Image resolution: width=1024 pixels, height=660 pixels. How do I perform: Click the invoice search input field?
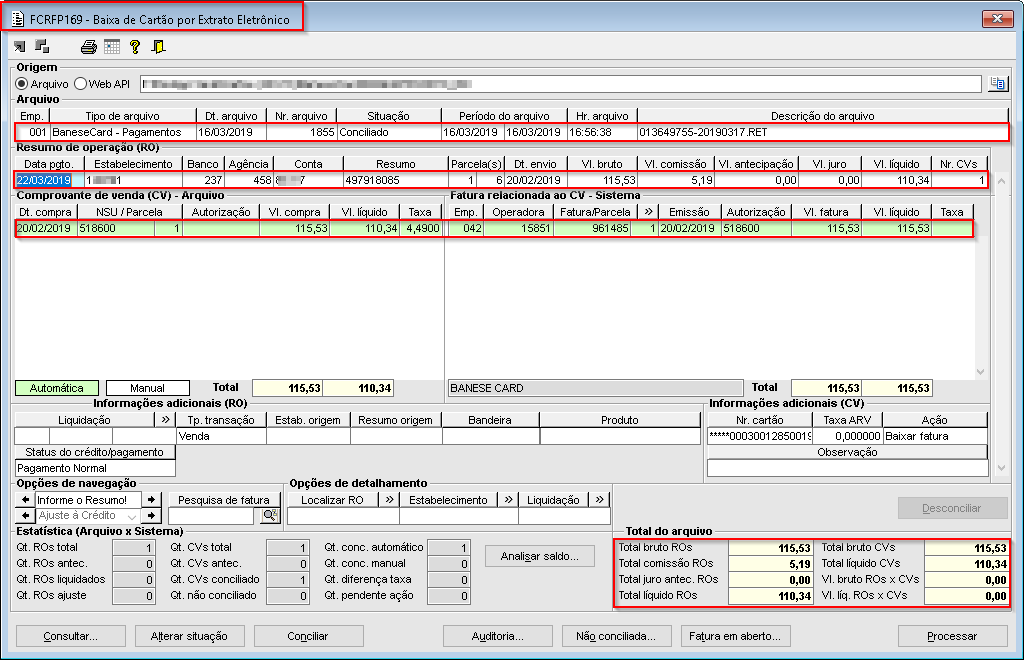pyautogui.click(x=210, y=516)
